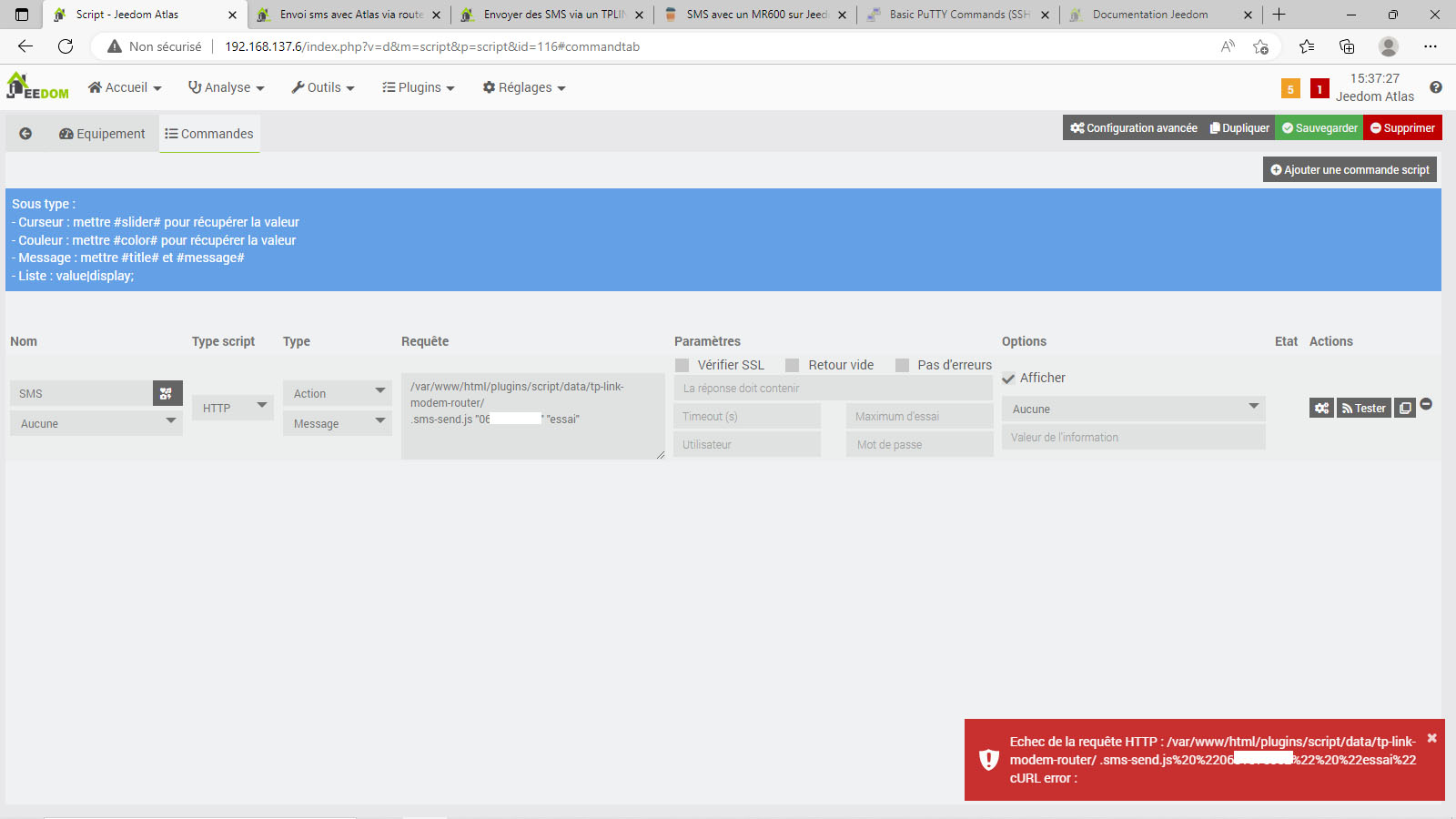Click the SMS command icon picker button

(167, 393)
